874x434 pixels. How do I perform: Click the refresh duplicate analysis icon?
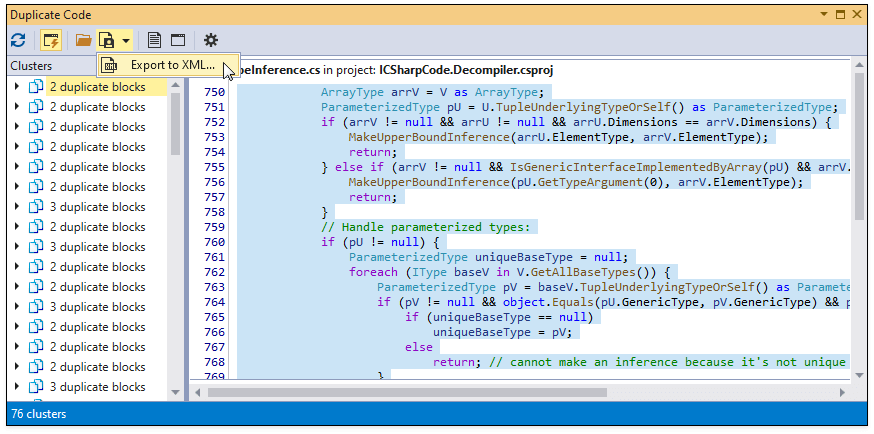[x=18, y=41]
